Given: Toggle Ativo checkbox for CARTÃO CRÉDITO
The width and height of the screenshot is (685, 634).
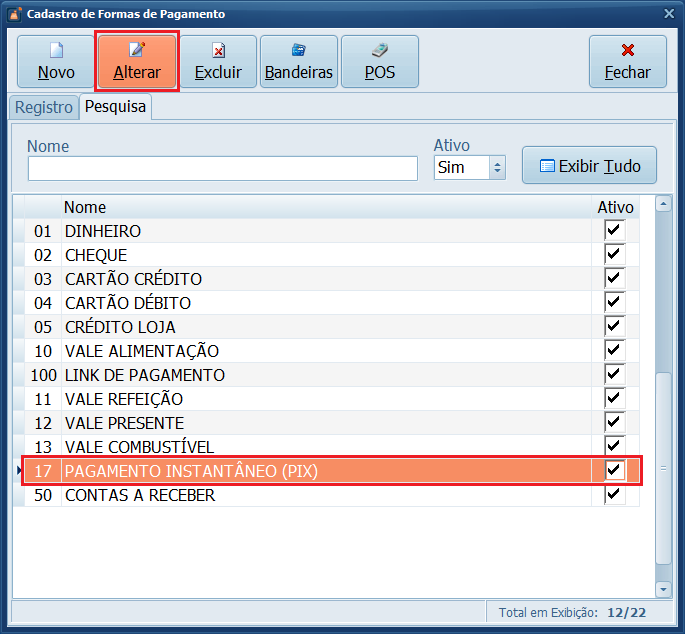Looking at the screenshot, I should tap(614, 279).
